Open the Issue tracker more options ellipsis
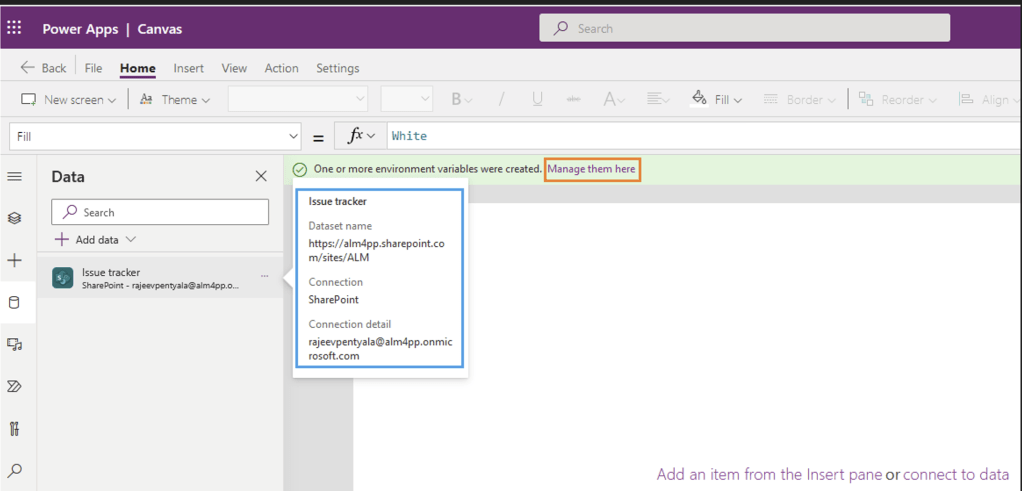The width and height of the screenshot is (1022, 491). (264, 274)
